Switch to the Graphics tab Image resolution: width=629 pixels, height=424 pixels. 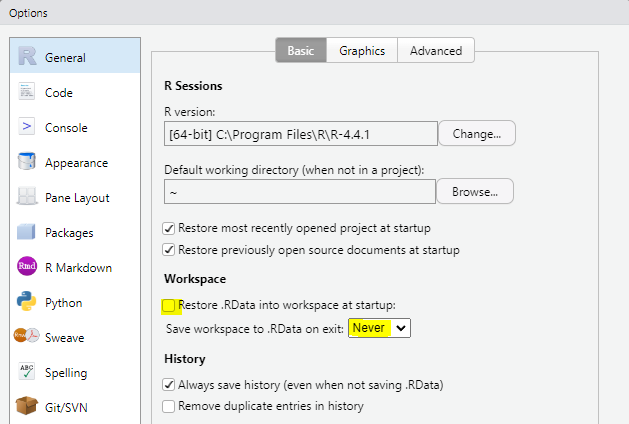(362, 51)
